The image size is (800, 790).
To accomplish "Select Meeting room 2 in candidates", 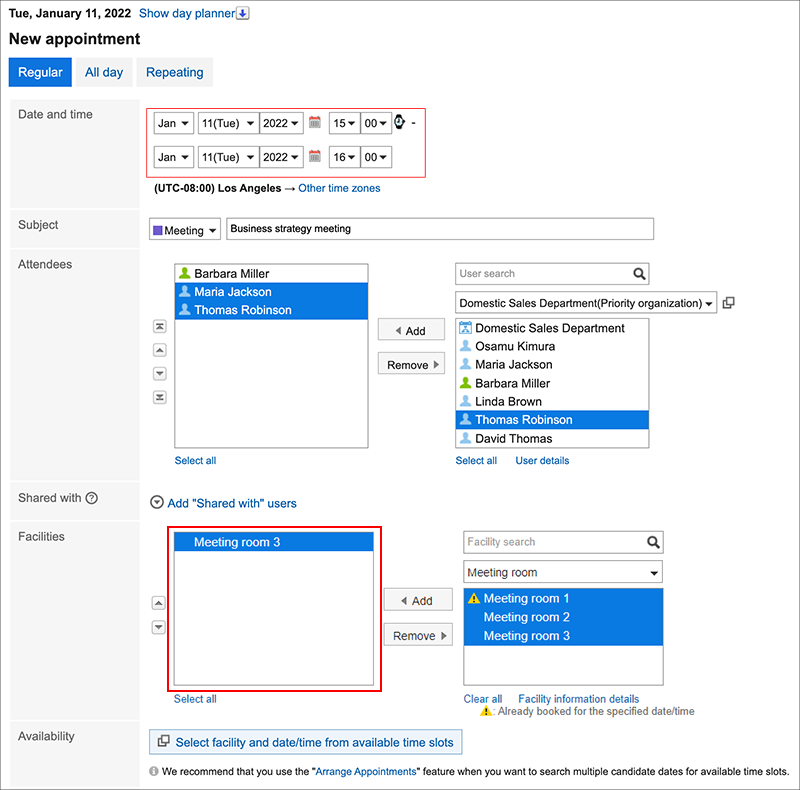I will coord(563,617).
